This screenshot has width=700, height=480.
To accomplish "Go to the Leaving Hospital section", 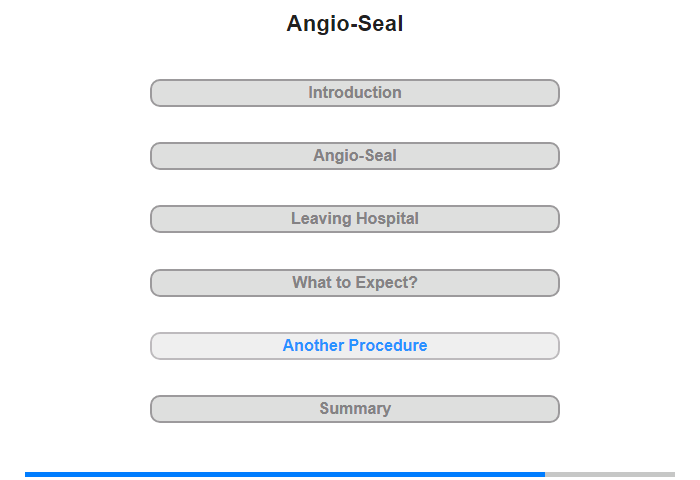I will coord(354,219).
